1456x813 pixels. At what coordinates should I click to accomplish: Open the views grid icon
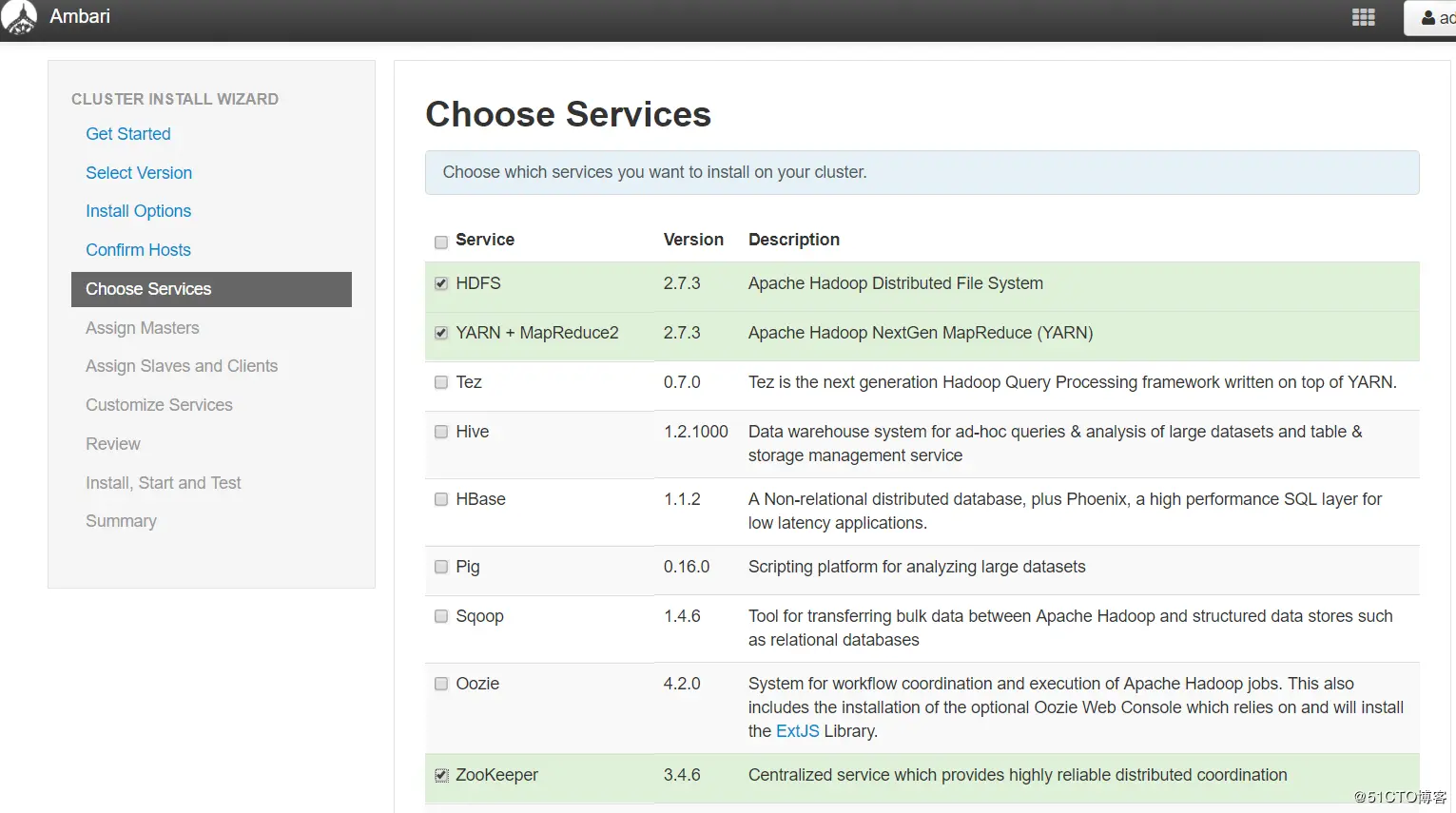(1363, 17)
